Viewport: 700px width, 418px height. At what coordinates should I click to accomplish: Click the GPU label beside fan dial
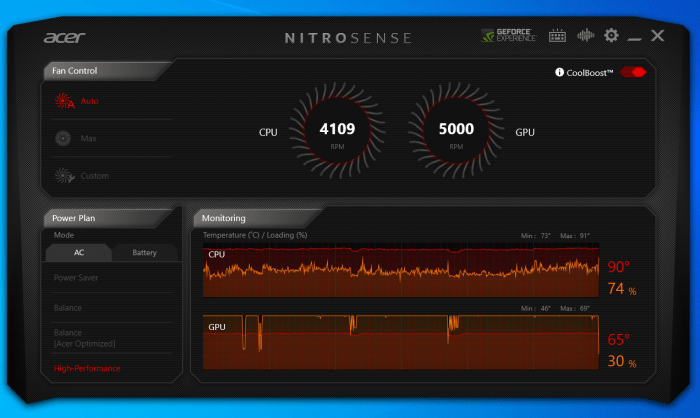(525, 132)
